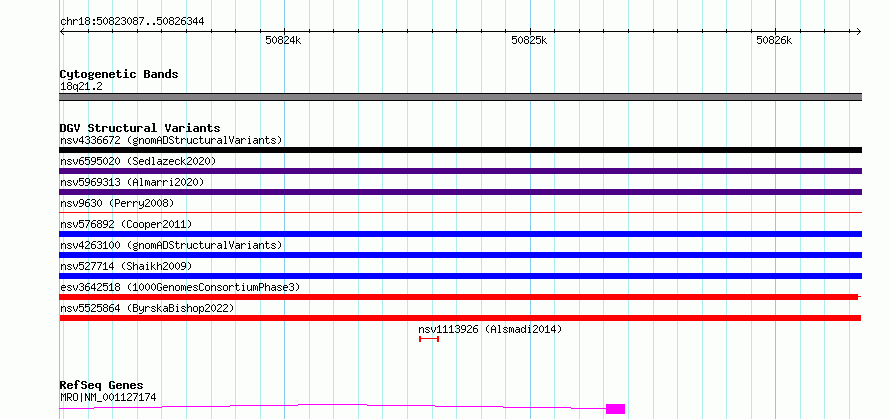Open variant label nsv576892 (Cooper2011)
The image size is (890, 419).
126,224
